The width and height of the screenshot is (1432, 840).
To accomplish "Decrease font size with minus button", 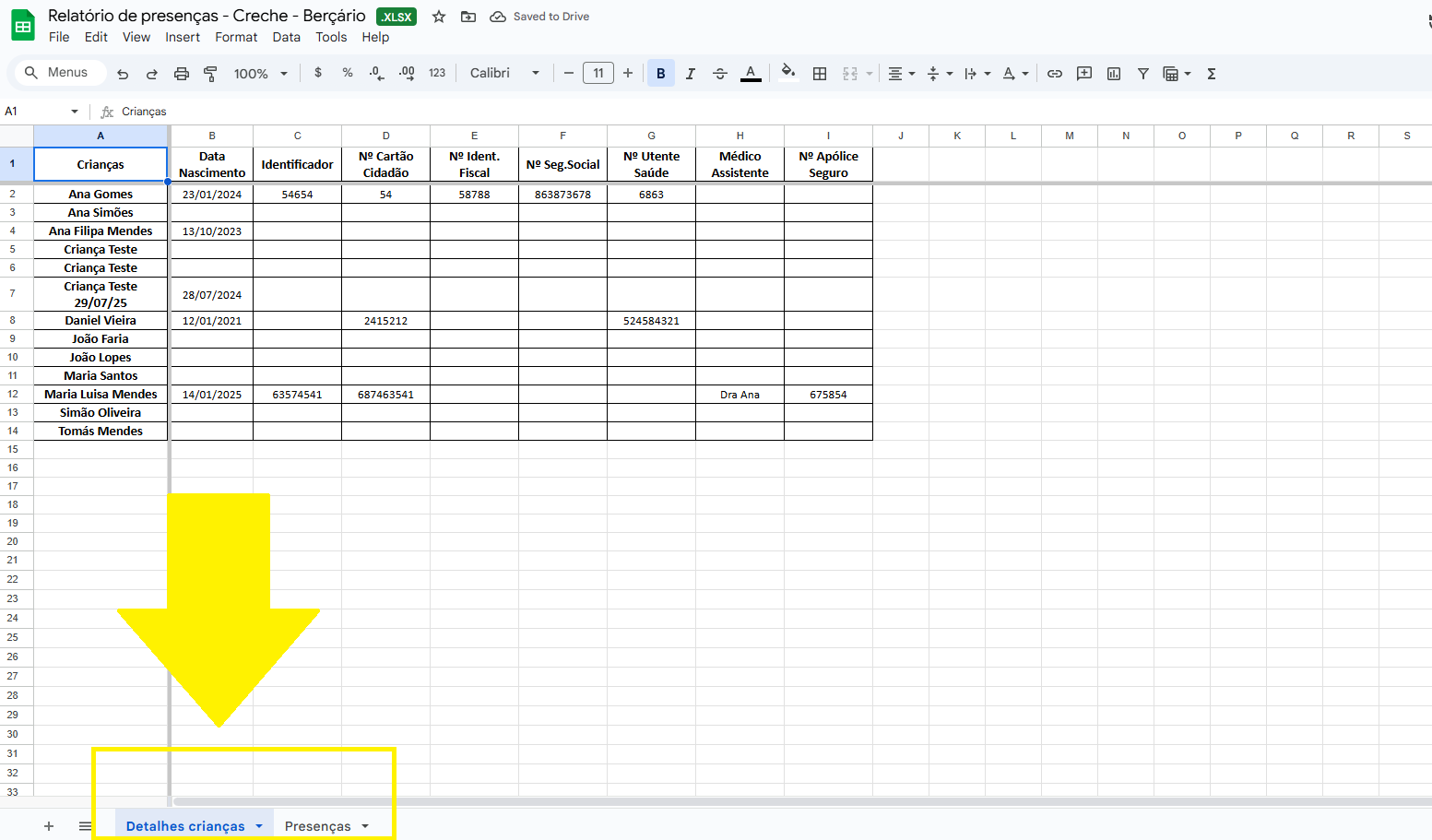I will tap(568, 73).
